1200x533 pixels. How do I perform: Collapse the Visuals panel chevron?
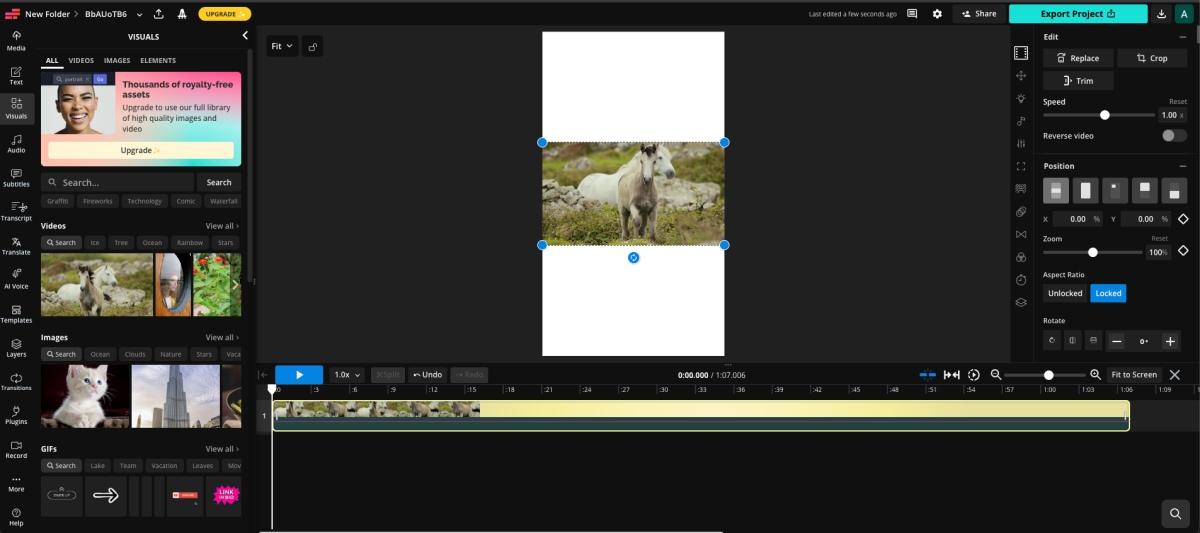(245, 36)
